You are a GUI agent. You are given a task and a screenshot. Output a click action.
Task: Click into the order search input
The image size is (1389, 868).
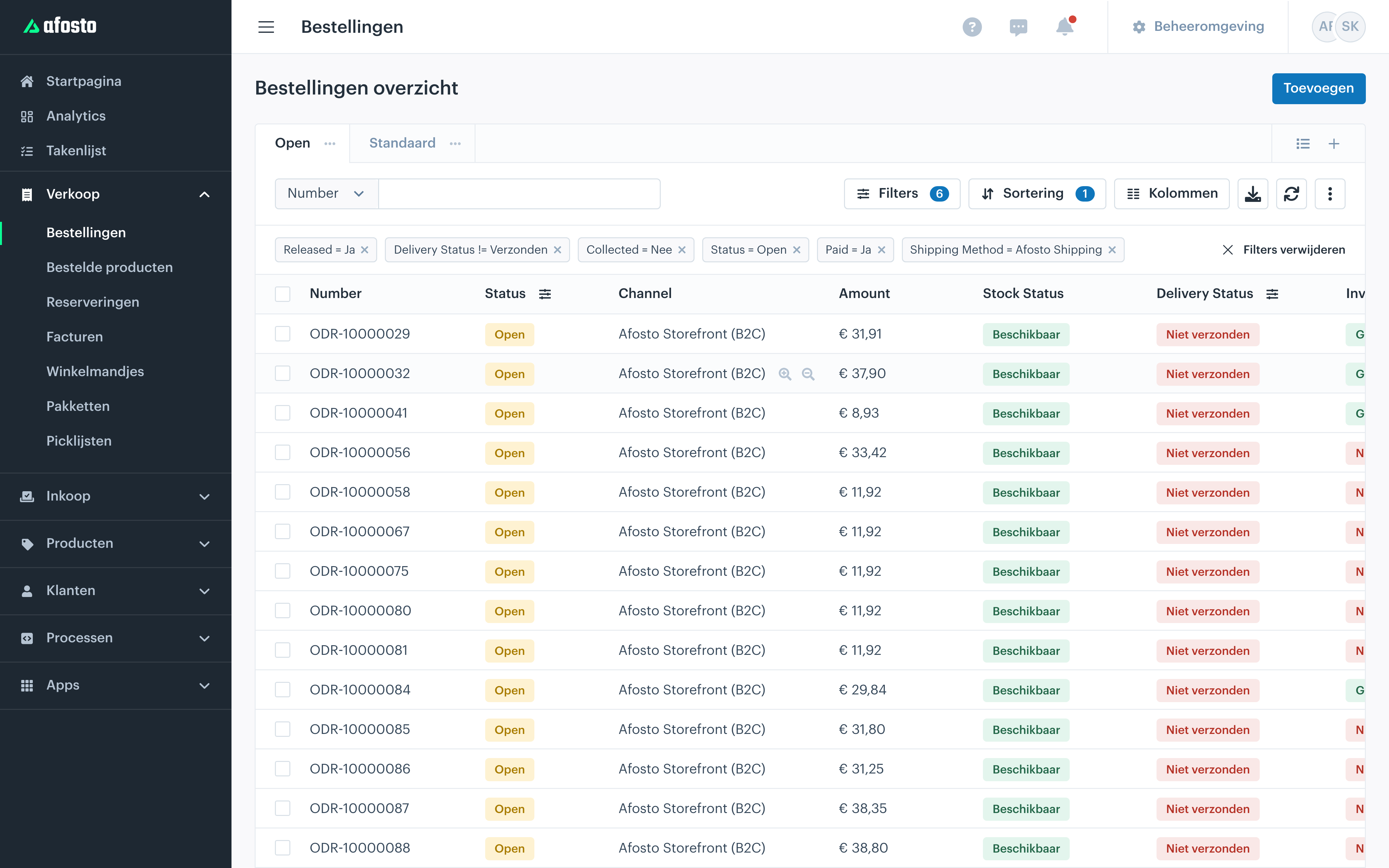(x=519, y=194)
